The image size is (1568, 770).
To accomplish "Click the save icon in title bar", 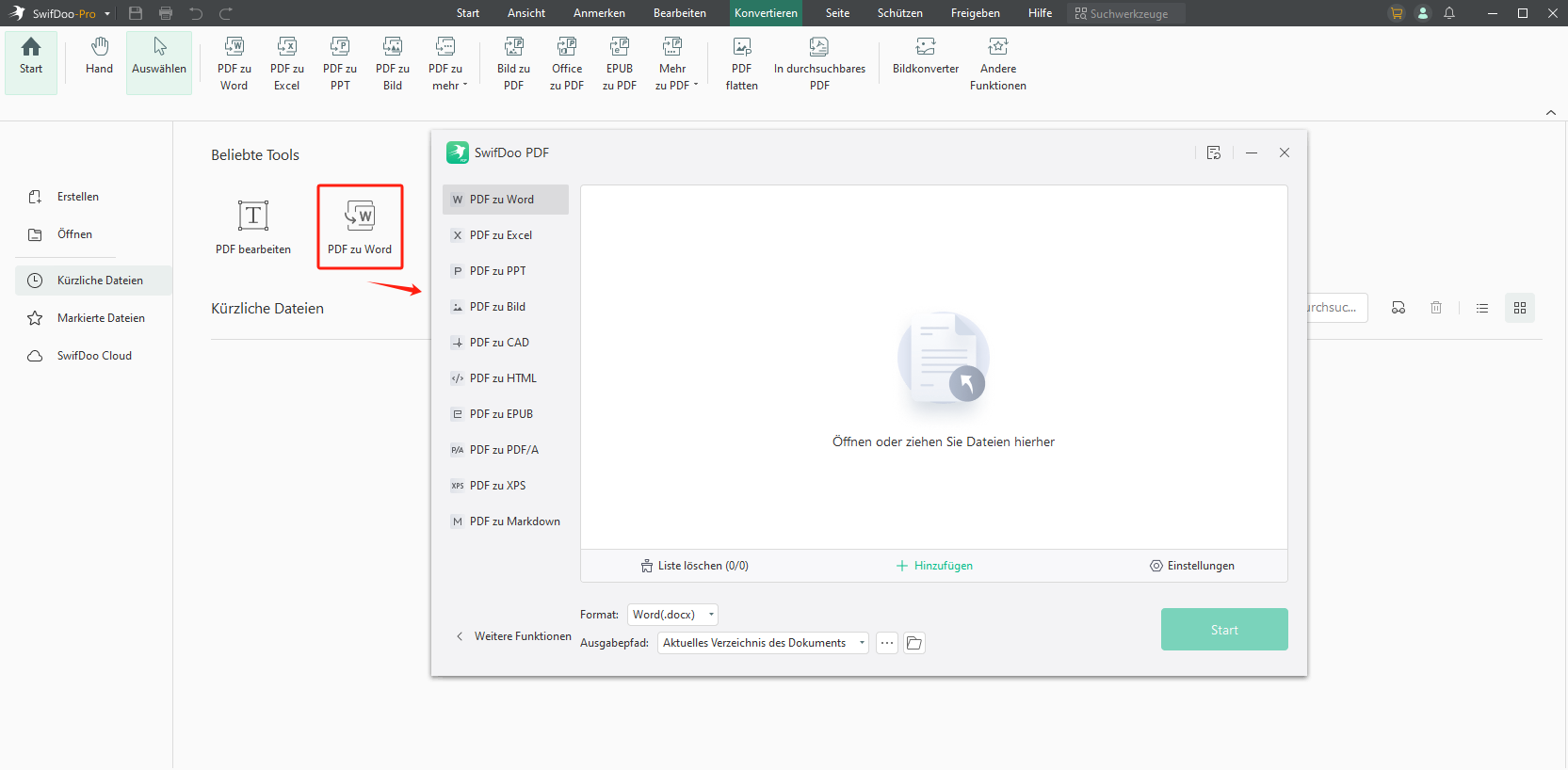I will (x=136, y=13).
